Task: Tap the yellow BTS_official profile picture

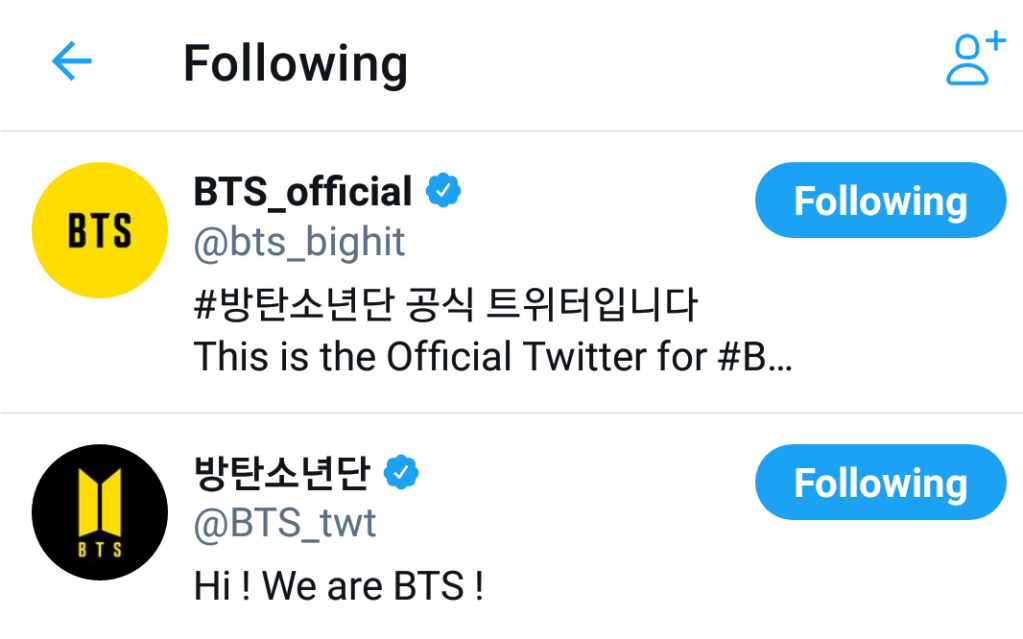Action: coord(100,230)
